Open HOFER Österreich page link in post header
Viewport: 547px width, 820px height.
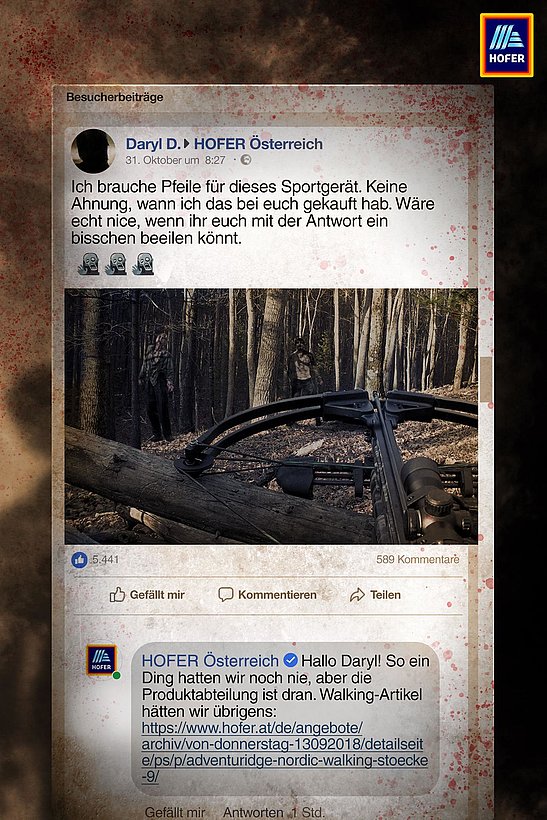(x=258, y=144)
